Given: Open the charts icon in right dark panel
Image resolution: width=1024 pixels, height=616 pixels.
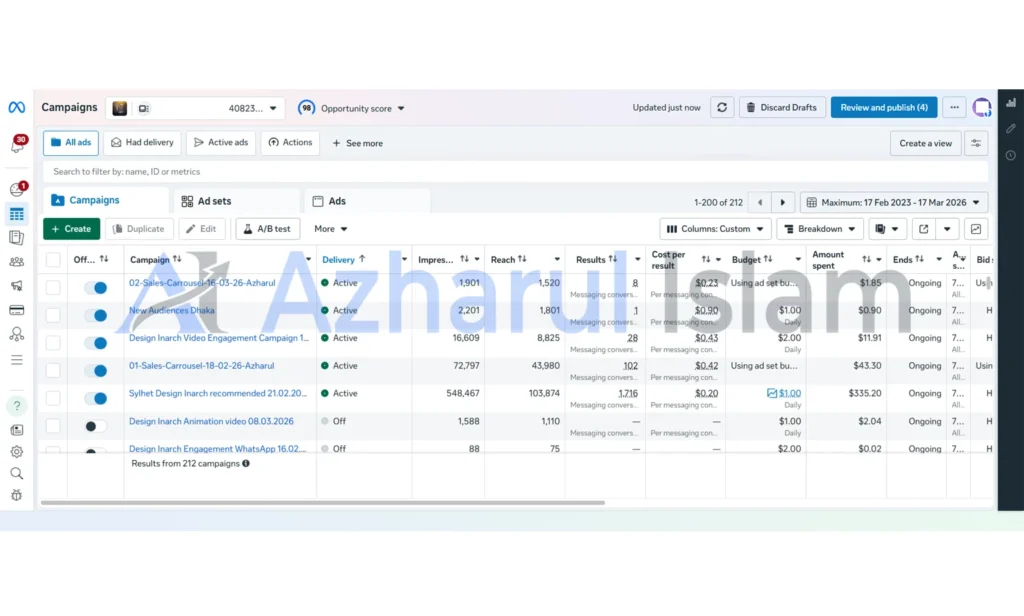Looking at the screenshot, I should (1011, 103).
